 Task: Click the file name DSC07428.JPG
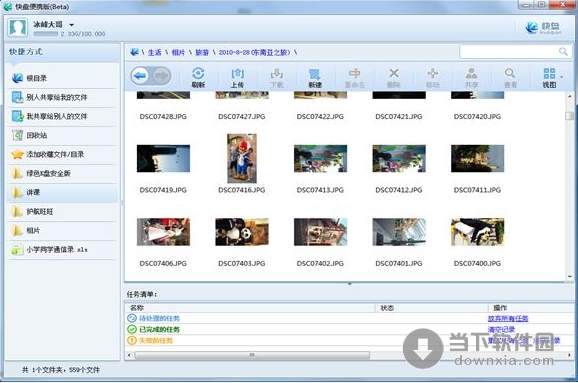click(163, 116)
